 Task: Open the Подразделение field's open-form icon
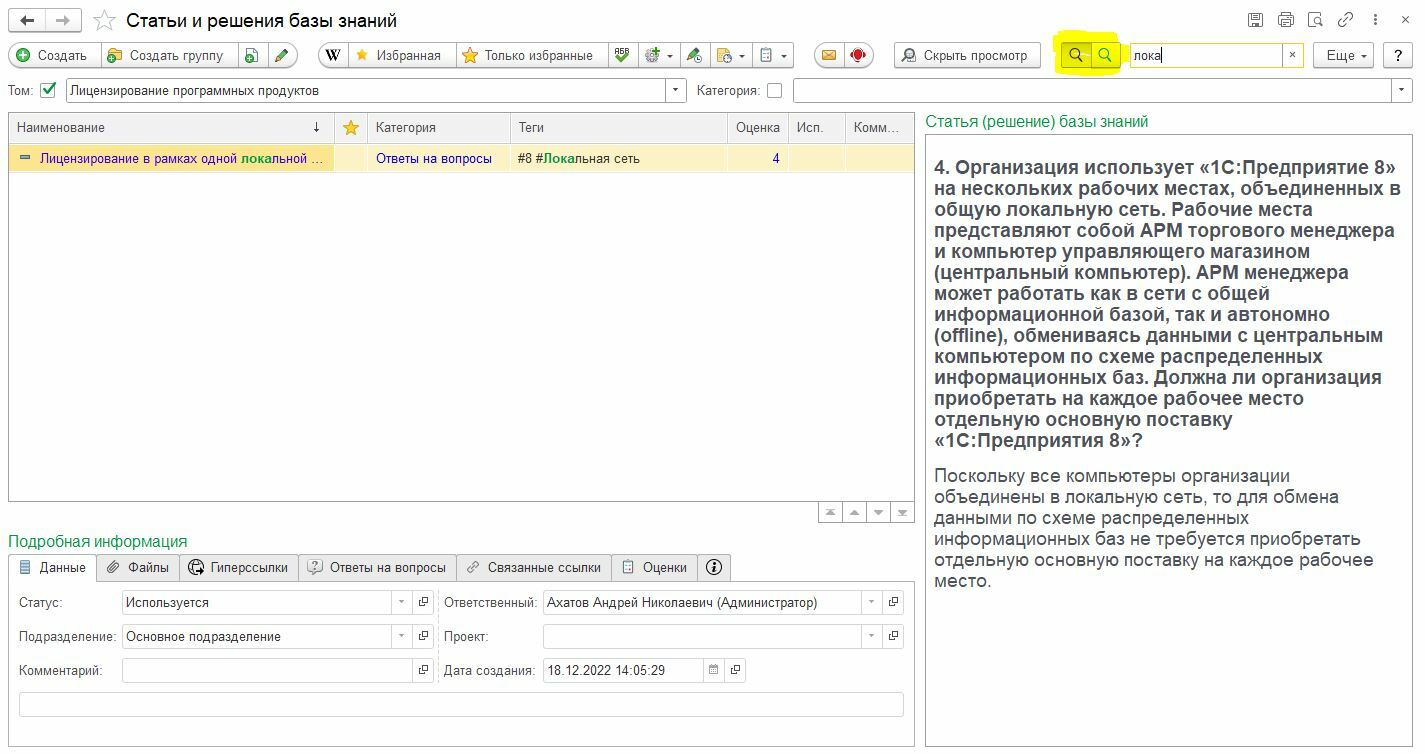point(423,636)
